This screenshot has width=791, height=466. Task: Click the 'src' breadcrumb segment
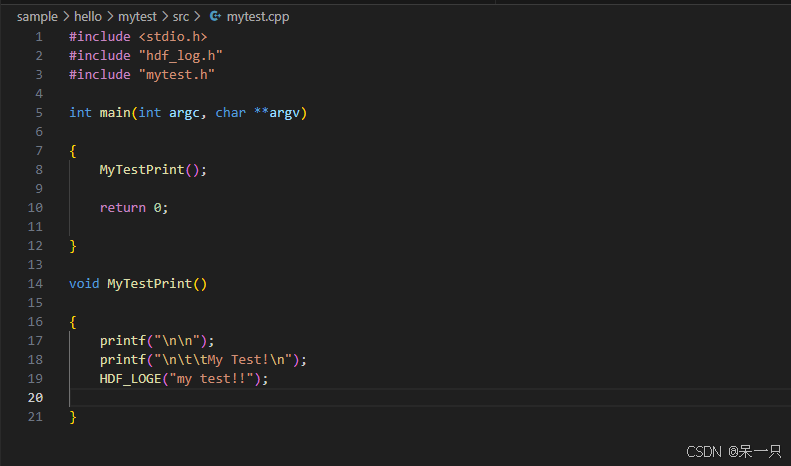pos(181,17)
